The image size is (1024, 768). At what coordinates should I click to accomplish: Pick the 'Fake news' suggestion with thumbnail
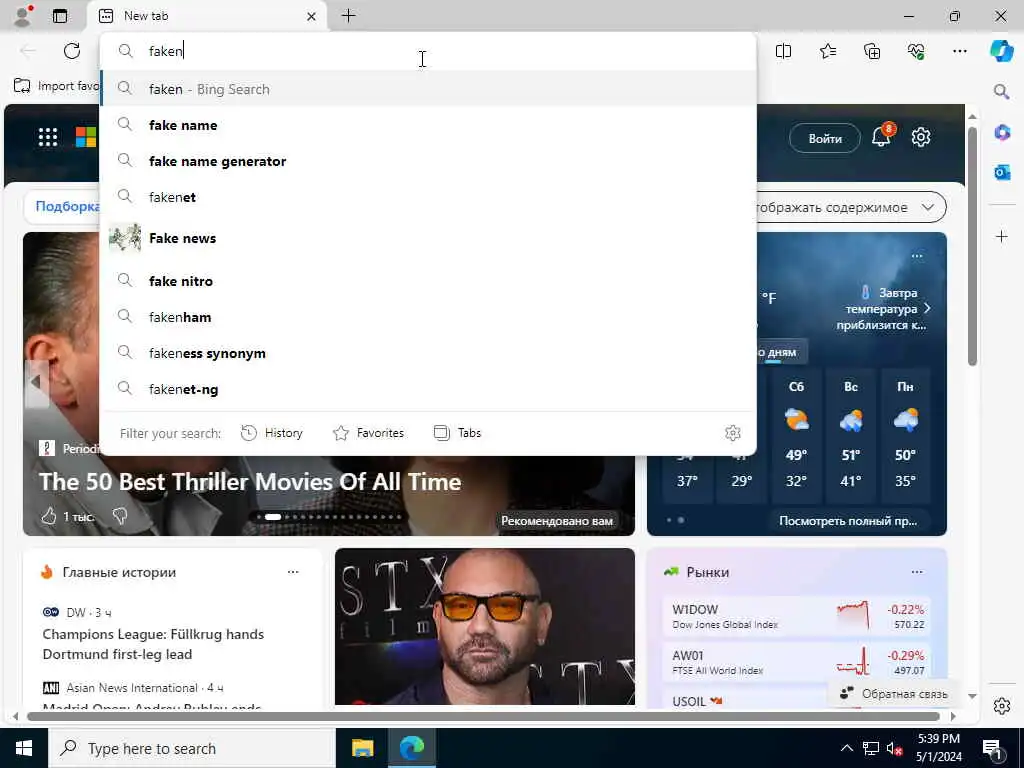428,238
